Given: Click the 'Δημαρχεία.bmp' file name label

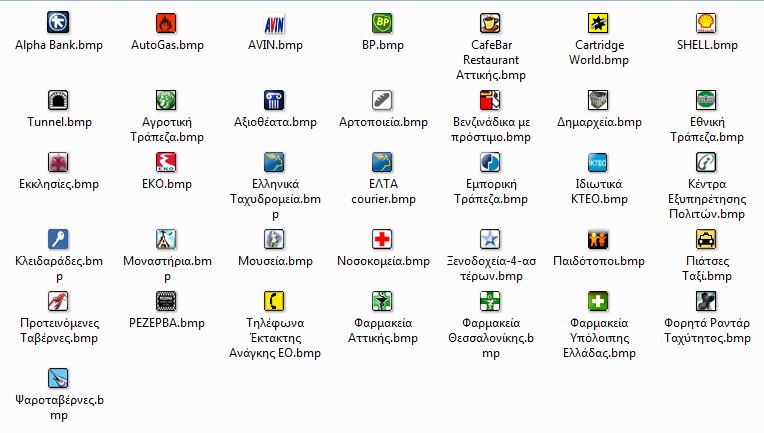Looking at the screenshot, I should 599,122.
